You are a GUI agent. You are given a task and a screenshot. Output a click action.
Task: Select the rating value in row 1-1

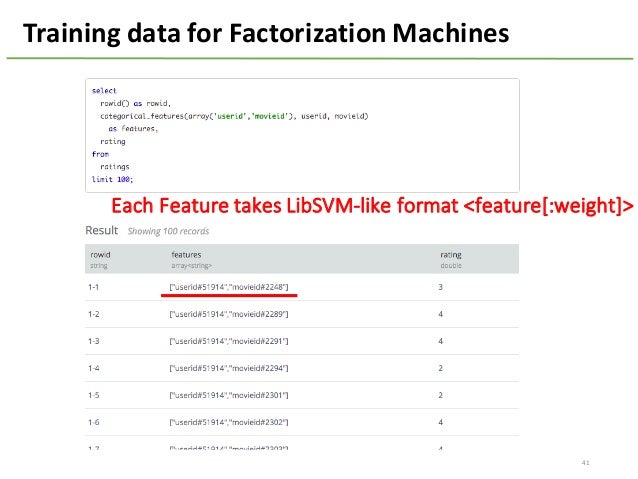click(441, 287)
